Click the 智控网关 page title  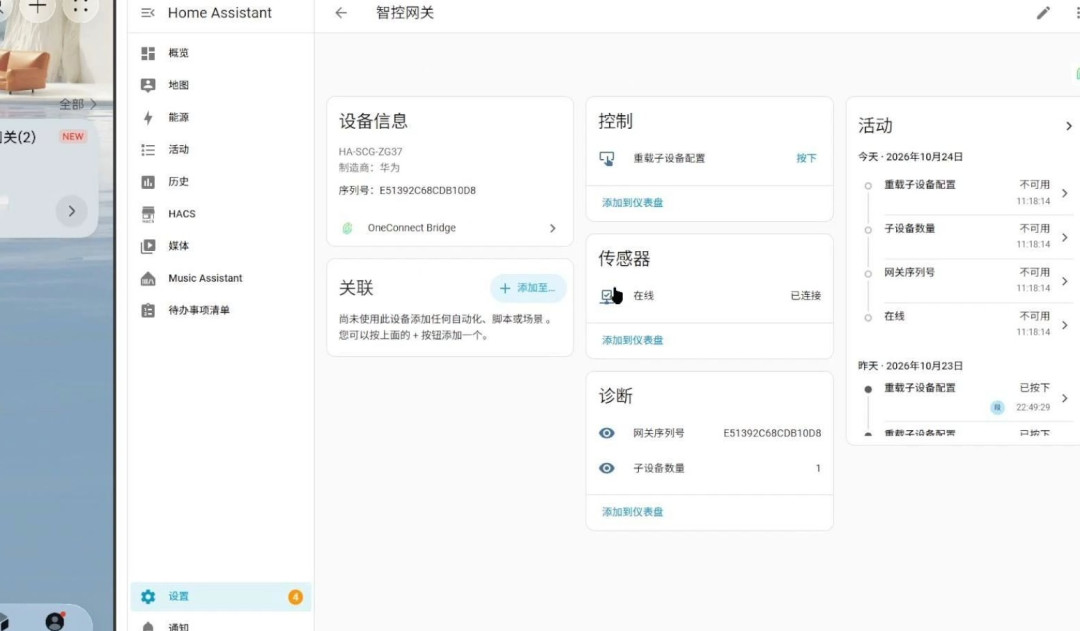pos(404,12)
